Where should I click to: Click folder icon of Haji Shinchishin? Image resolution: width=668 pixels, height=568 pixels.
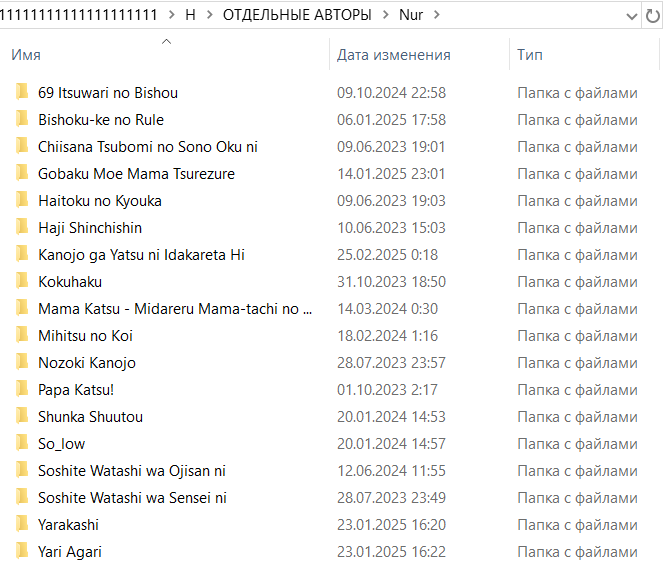tap(22, 227)
